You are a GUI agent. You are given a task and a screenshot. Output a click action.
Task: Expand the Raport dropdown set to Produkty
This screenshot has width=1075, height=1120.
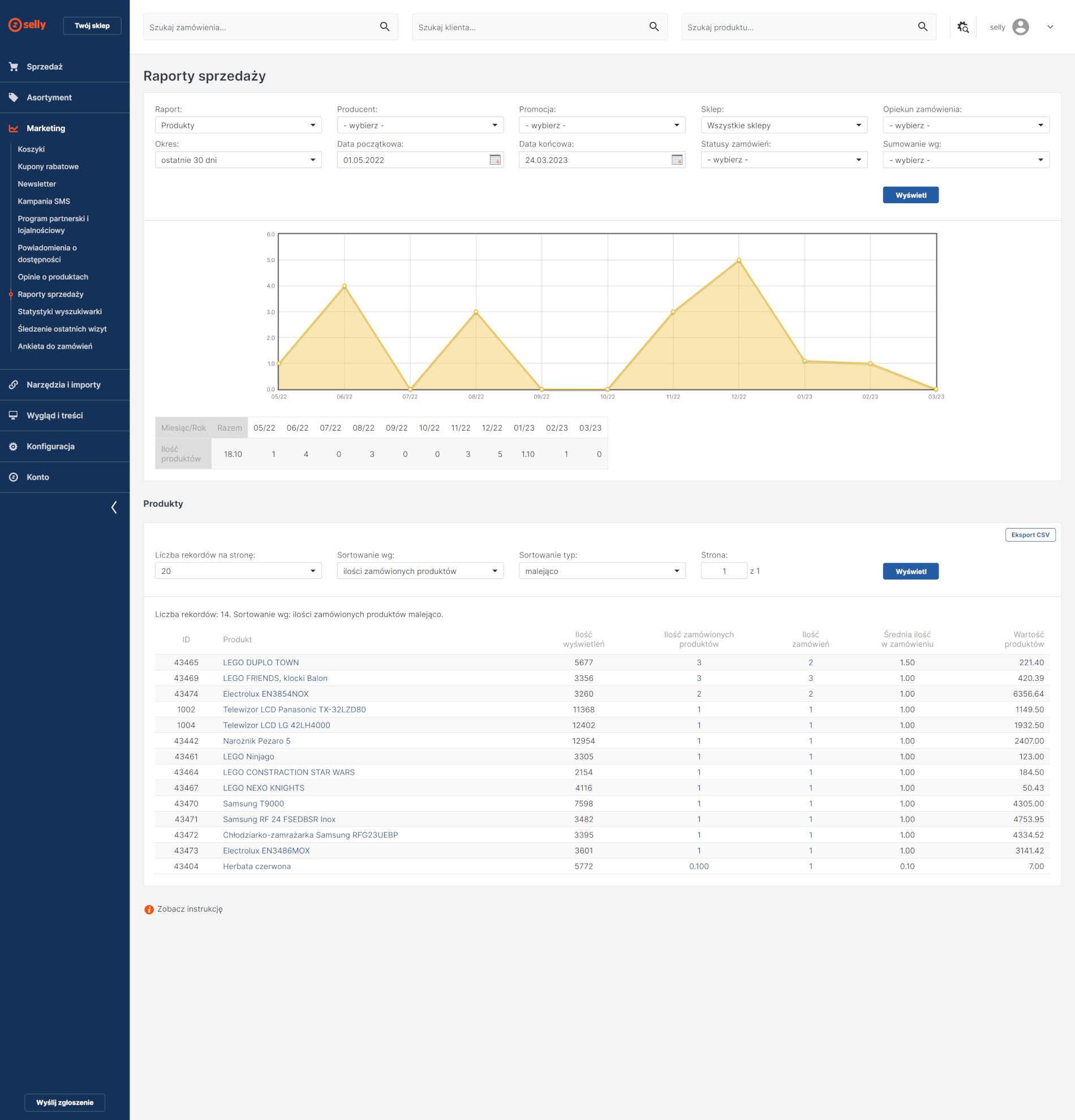tap(238, 125)
